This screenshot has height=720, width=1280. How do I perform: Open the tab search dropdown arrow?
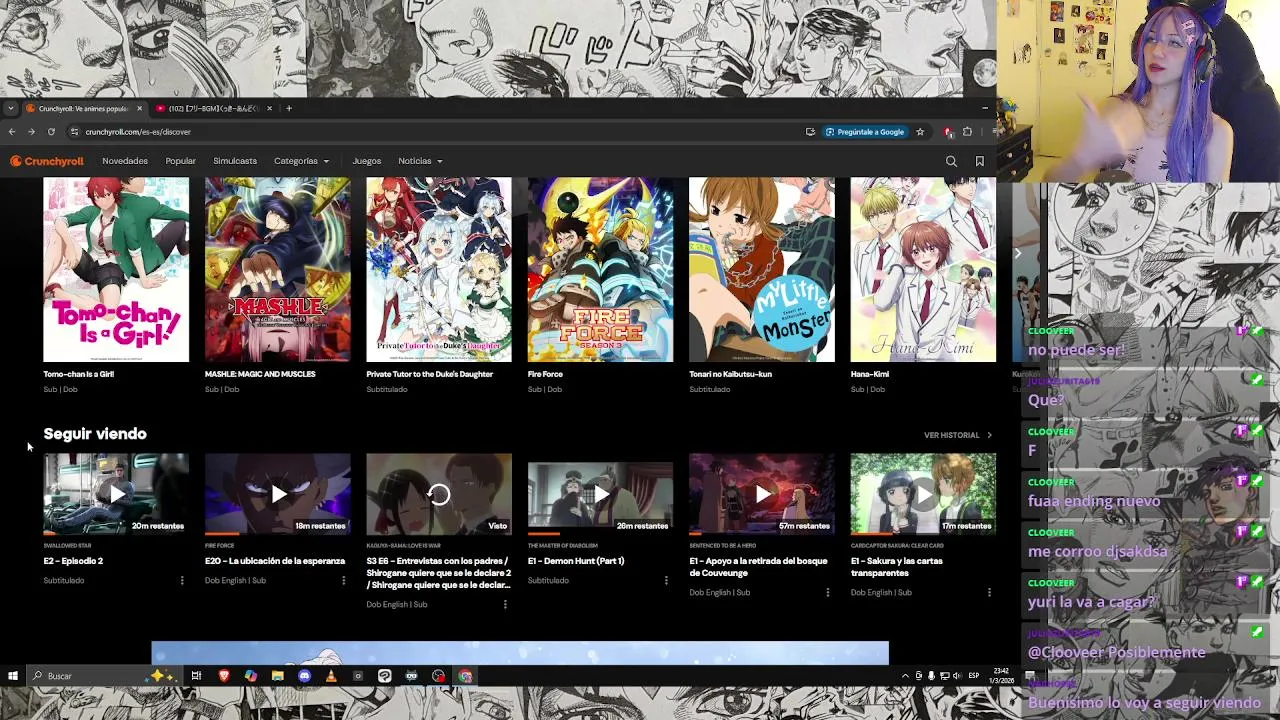point(10,108)
